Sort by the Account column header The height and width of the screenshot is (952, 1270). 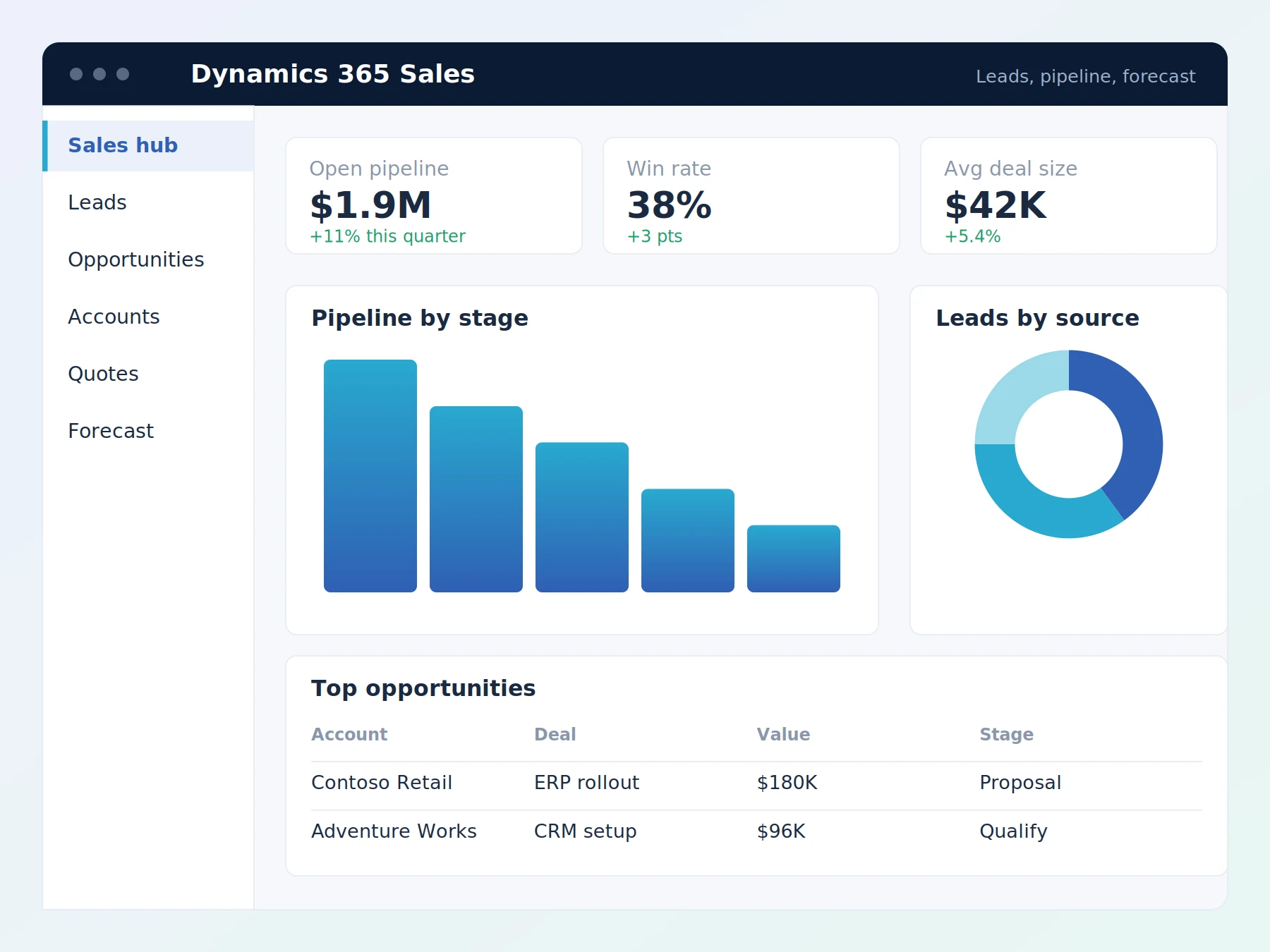(x=349, y=734)
